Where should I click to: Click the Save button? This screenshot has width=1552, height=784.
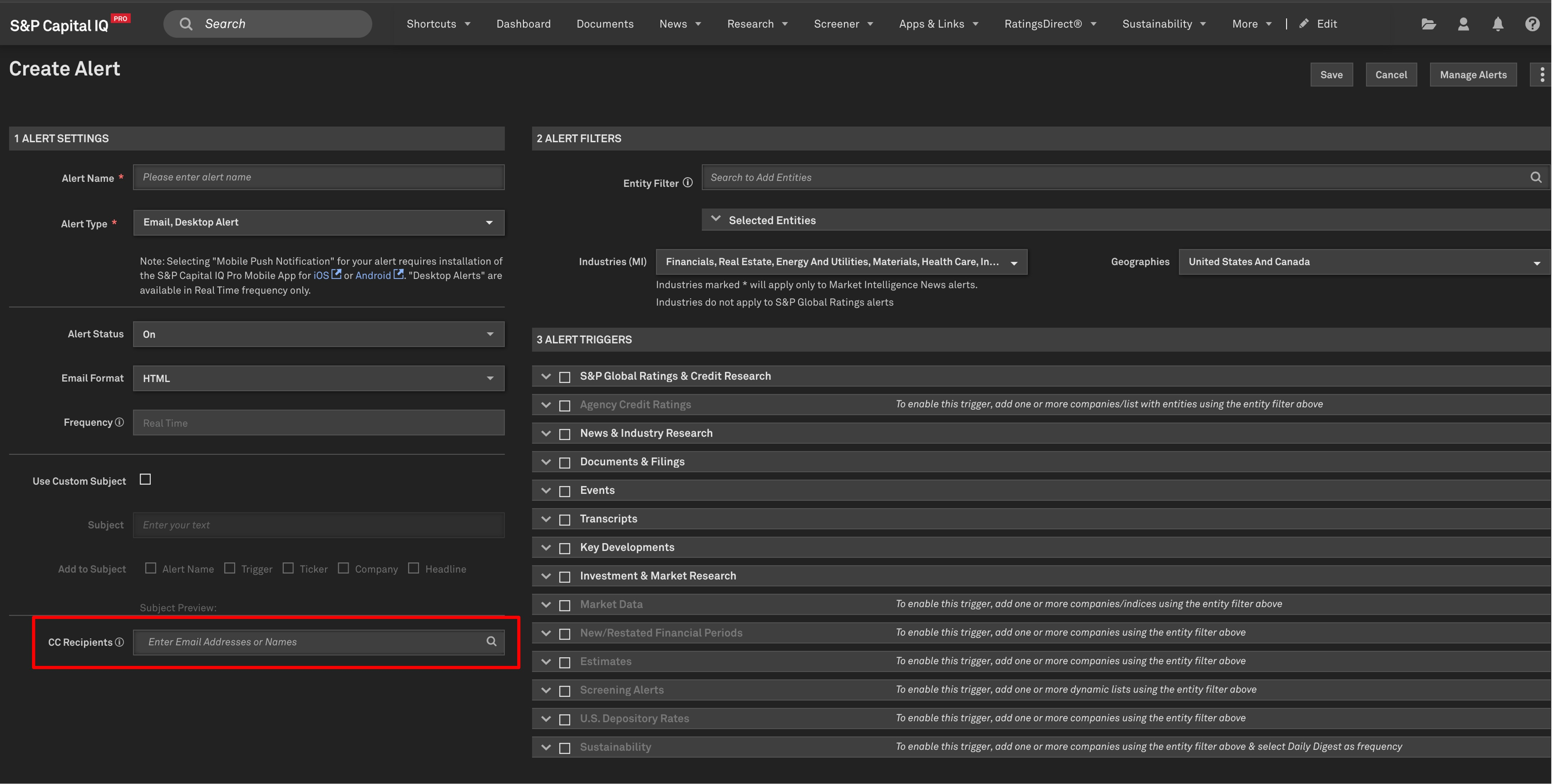pos(1331,75)
